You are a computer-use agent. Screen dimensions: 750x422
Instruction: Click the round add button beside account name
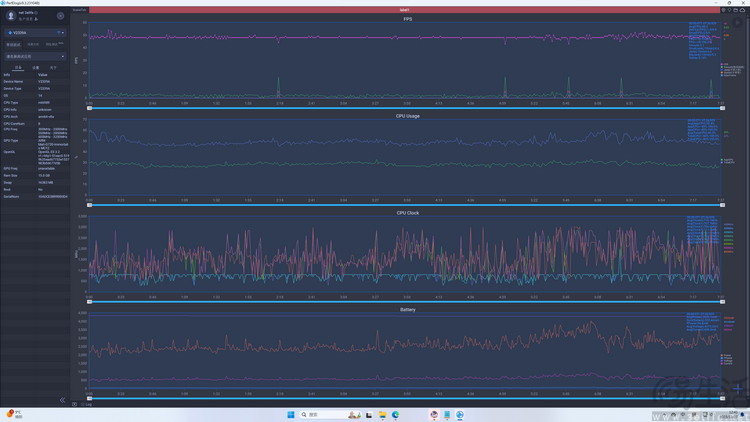tap(60, 16)
